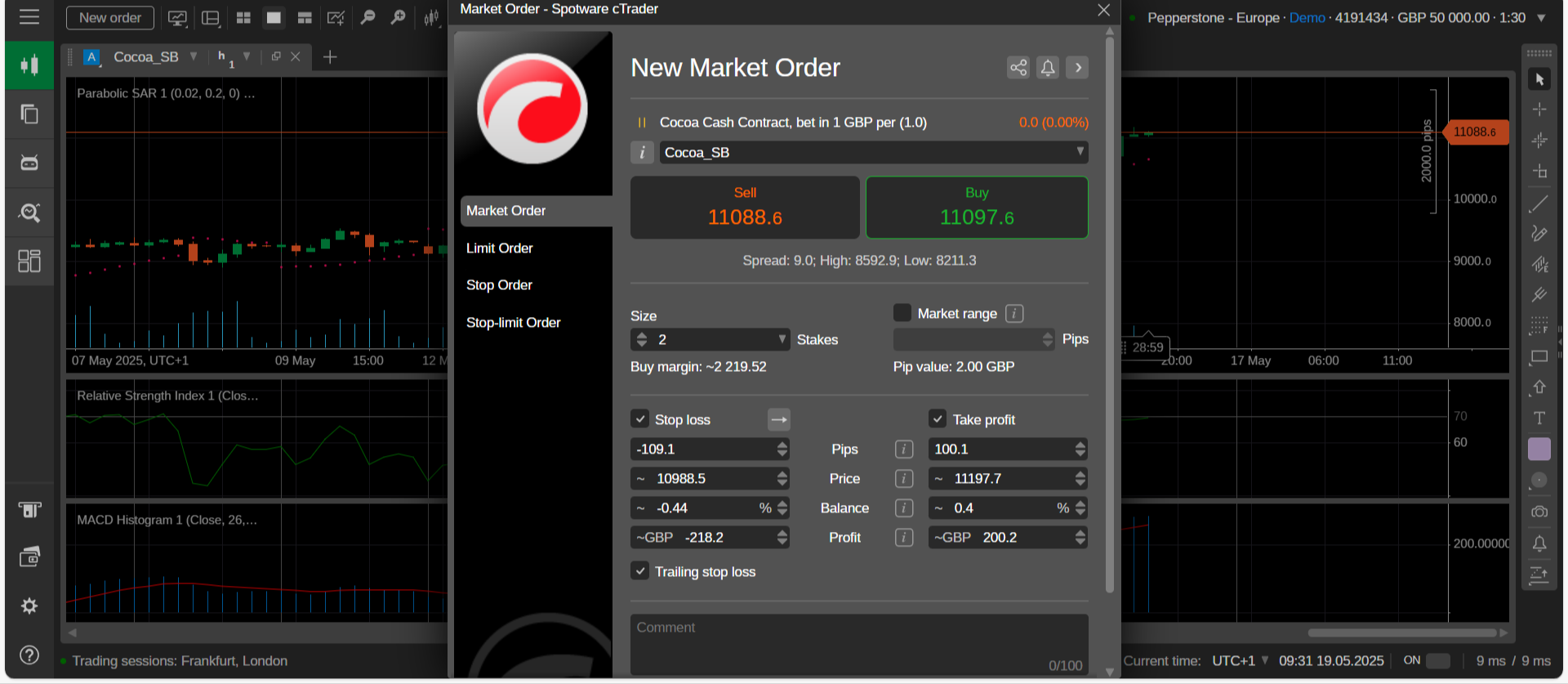Uncheck the Stop loss checkbox
Screen dimensions: 1568x684
(x=640, y=419)
